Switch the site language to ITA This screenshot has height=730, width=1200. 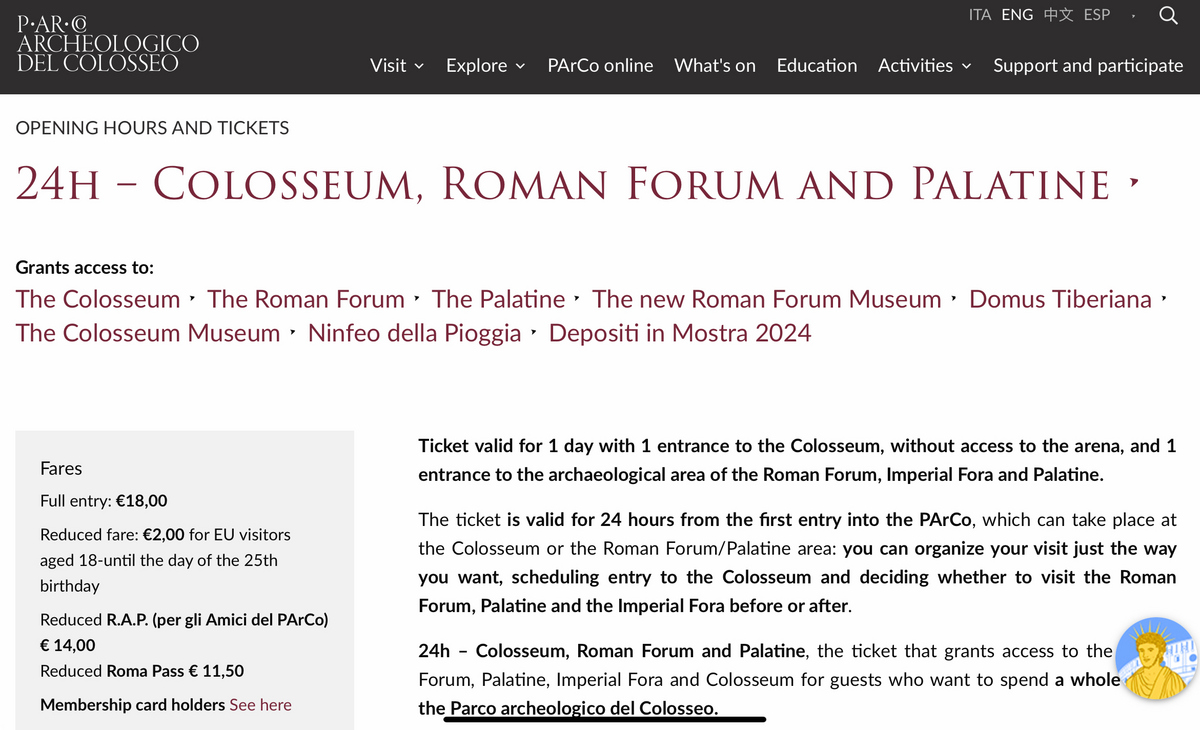click(980, 15)
